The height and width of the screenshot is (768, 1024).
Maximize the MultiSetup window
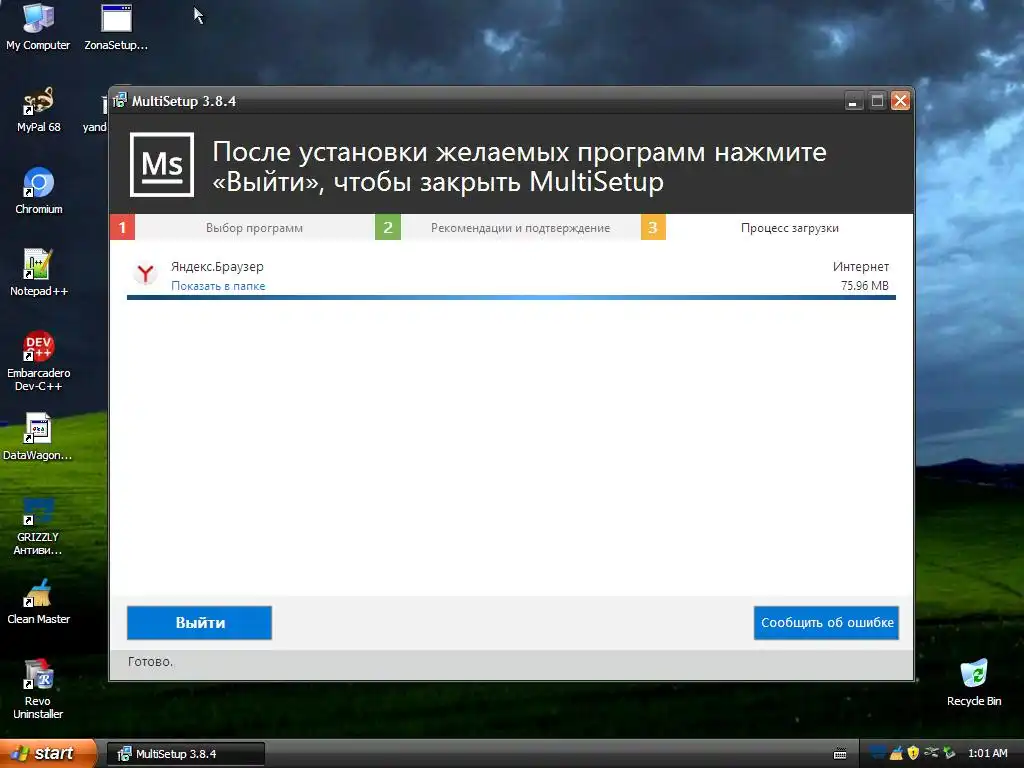877,101
